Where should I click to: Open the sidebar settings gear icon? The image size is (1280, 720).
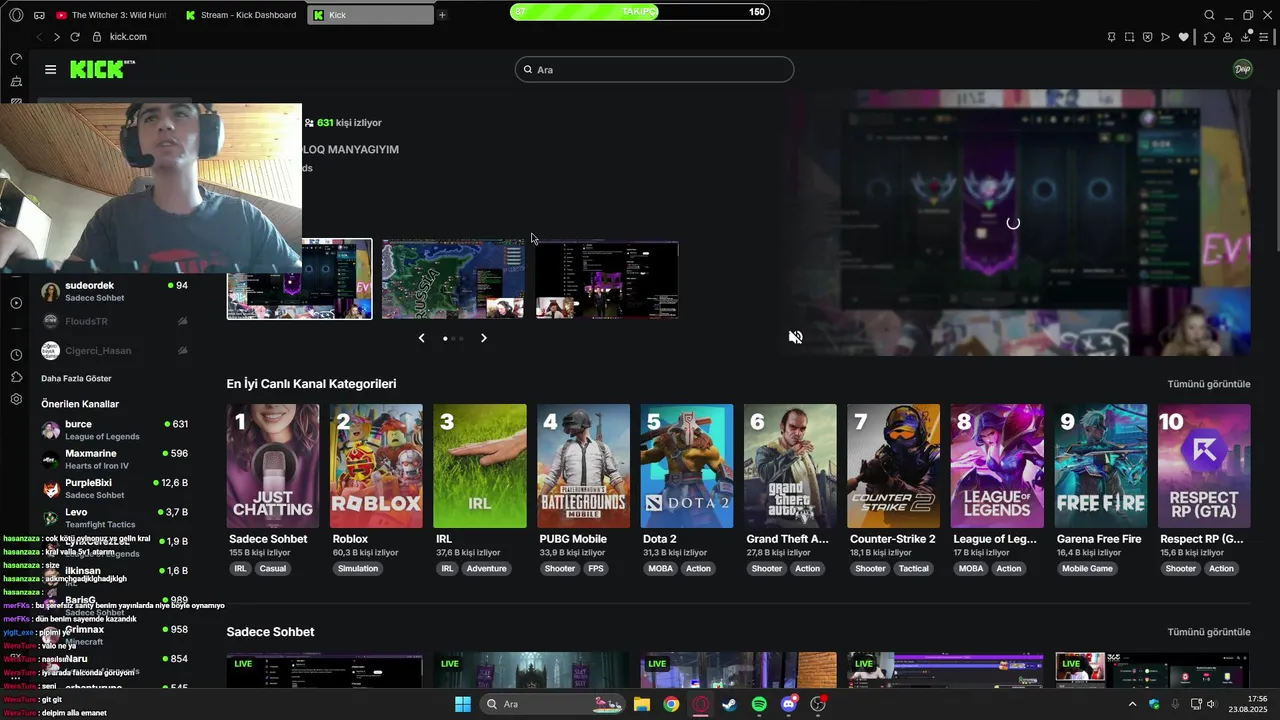16,399
